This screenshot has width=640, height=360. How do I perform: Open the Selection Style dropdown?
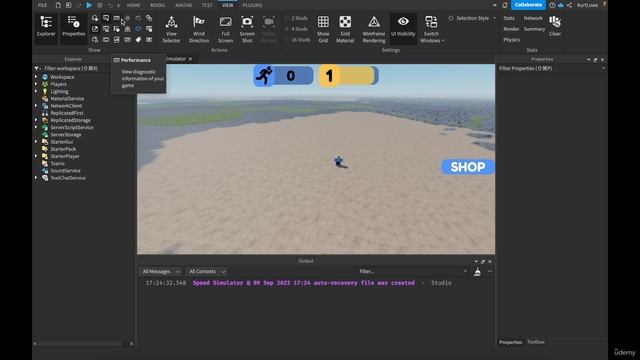pyautogui.click(x=472, y=18)
